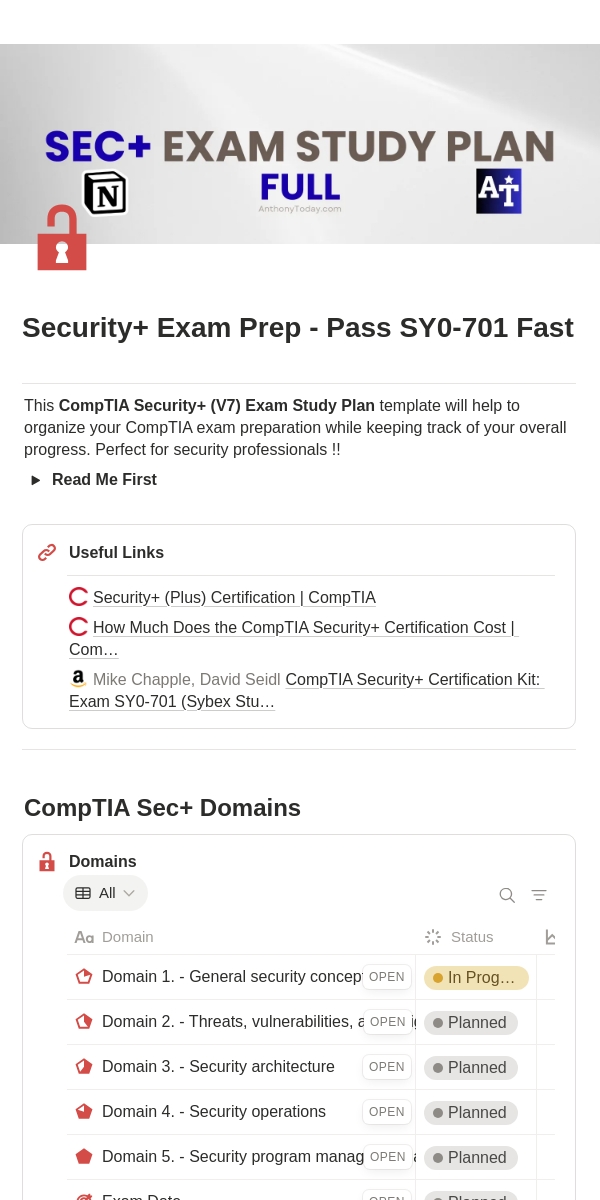The height and width of the screenshot is (1200, 600).
Task: Change Domain 2 Planned status
Action: 471,1023
